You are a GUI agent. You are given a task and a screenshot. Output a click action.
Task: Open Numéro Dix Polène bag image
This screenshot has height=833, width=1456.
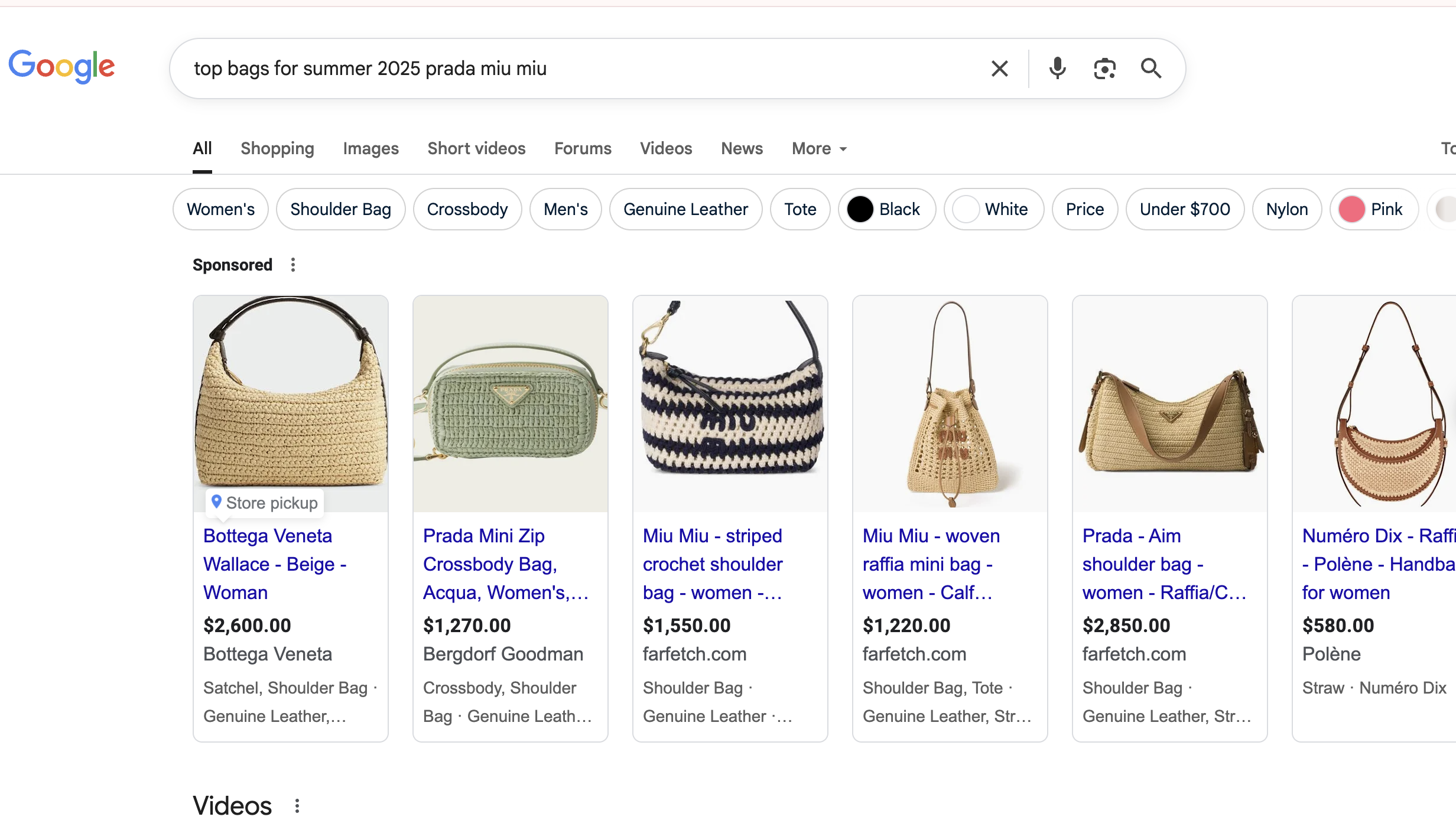click(1374, 404)
